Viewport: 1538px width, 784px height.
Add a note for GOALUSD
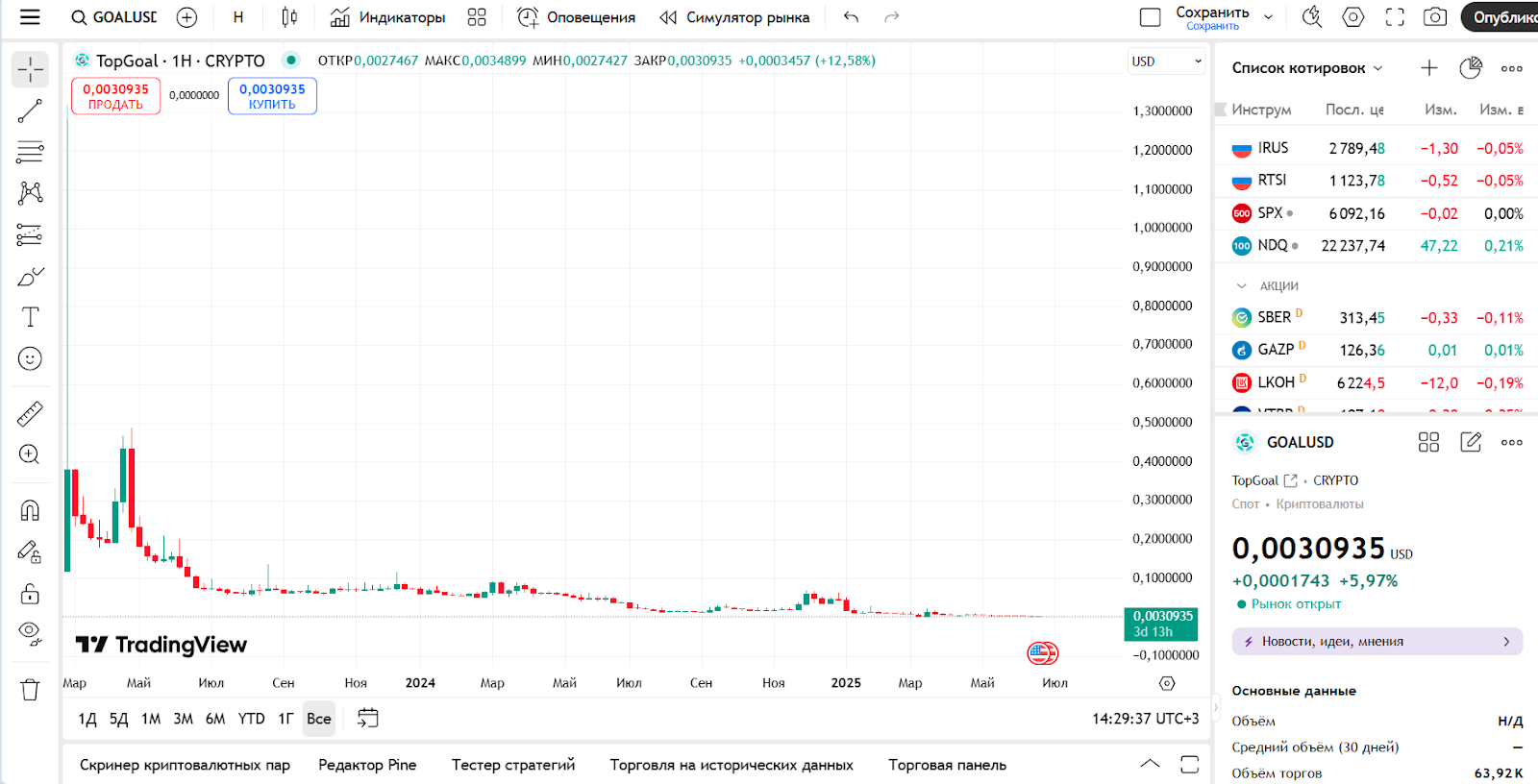pyautogui.click(x=1471, y=442)
